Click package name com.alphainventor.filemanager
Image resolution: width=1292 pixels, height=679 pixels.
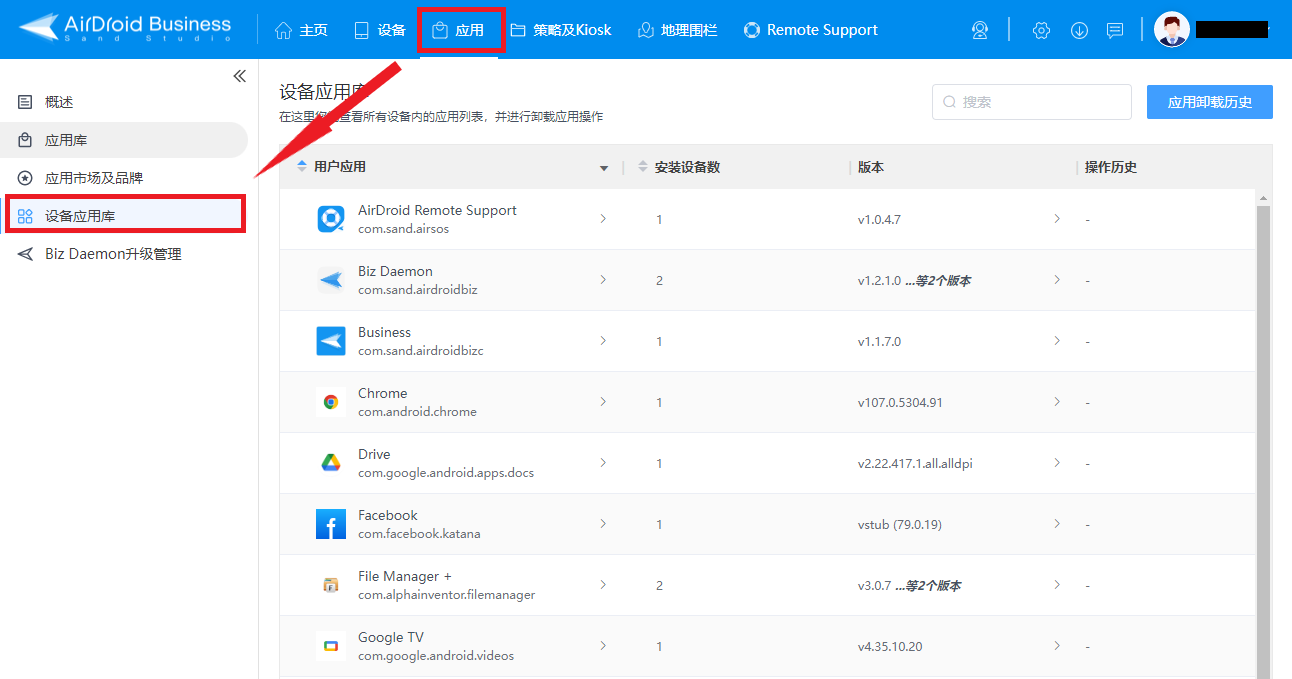point(446,595)
